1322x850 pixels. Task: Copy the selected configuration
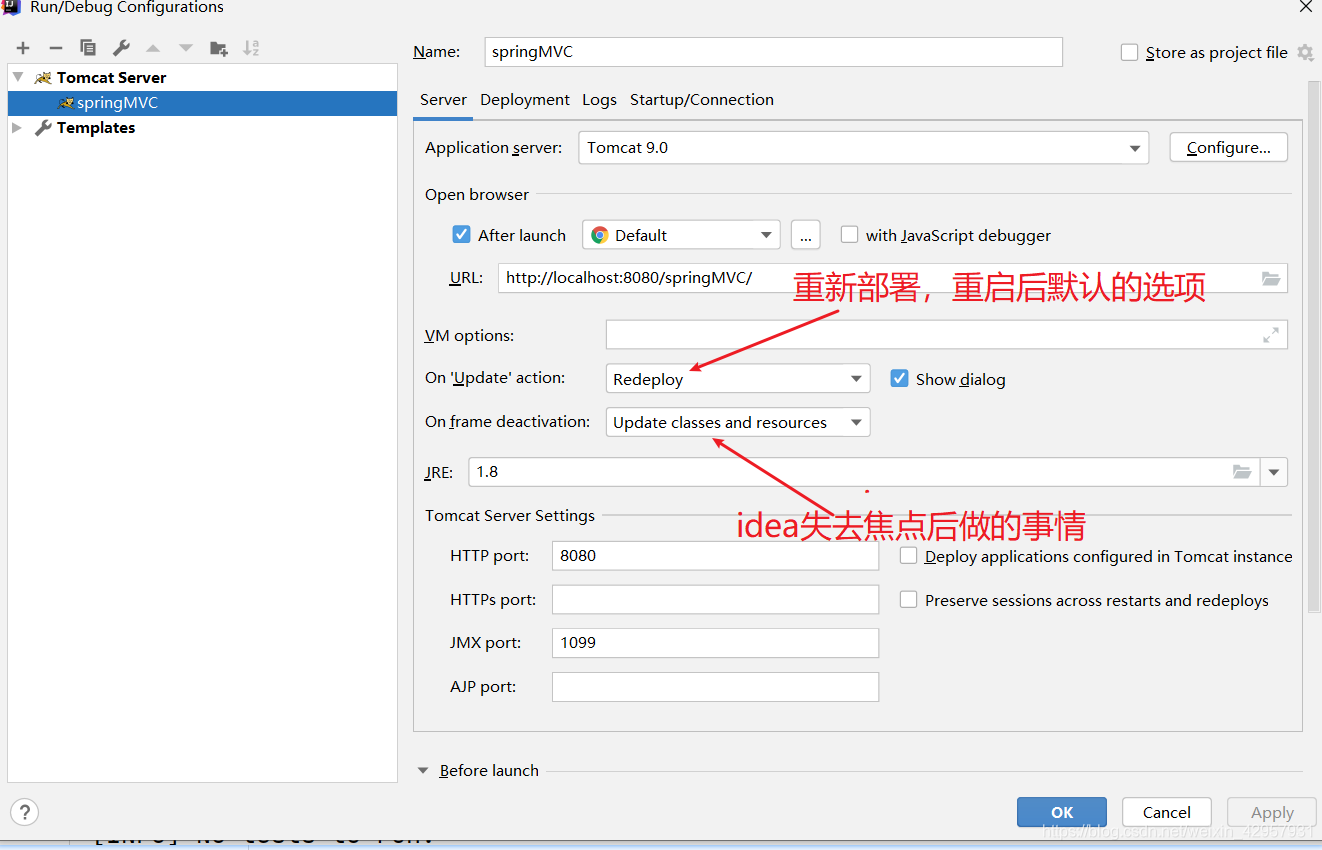pyautogui.click(x=88, y=48)
